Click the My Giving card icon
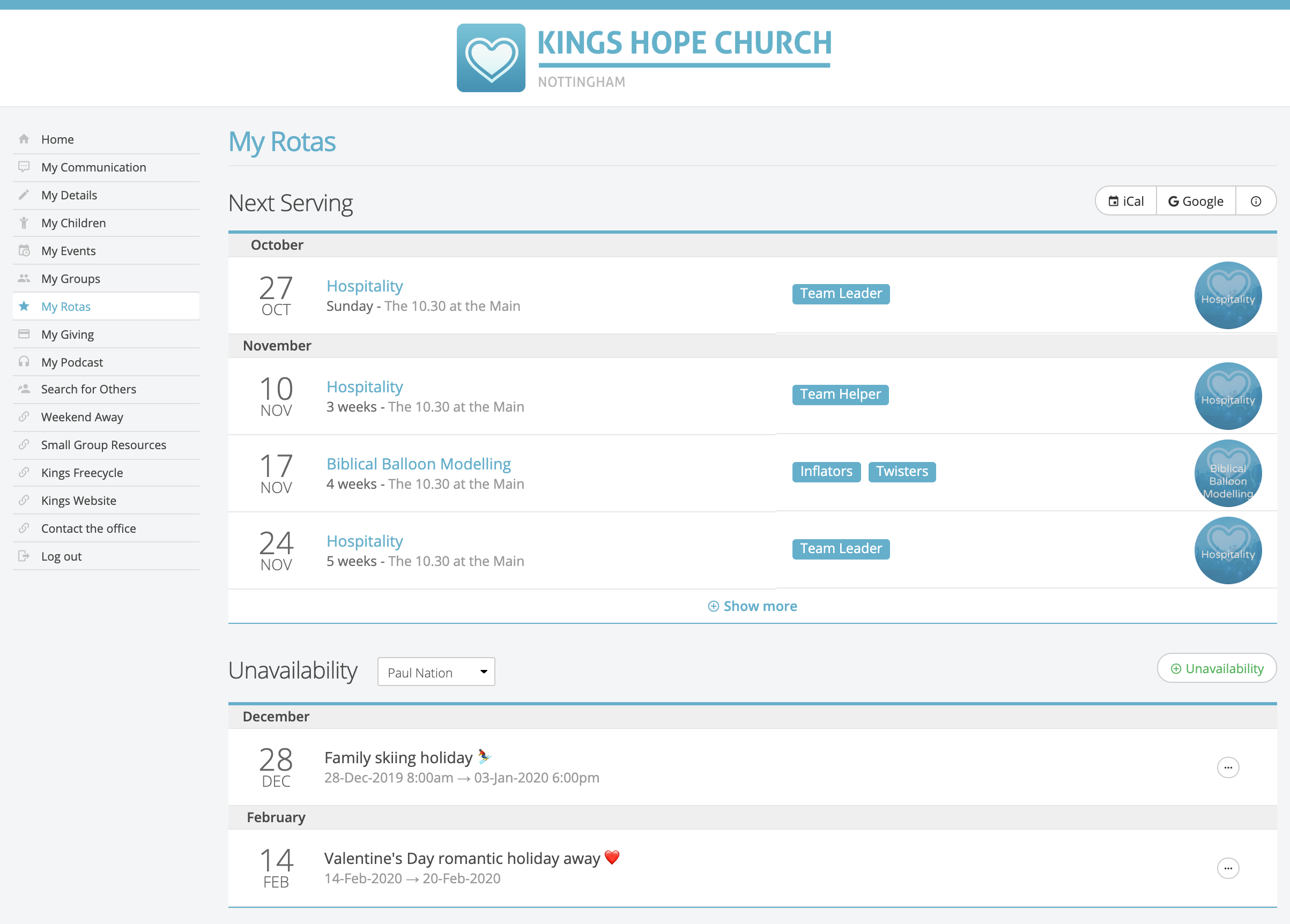The width and height of the screenshot is (1290, 924). 24,334
